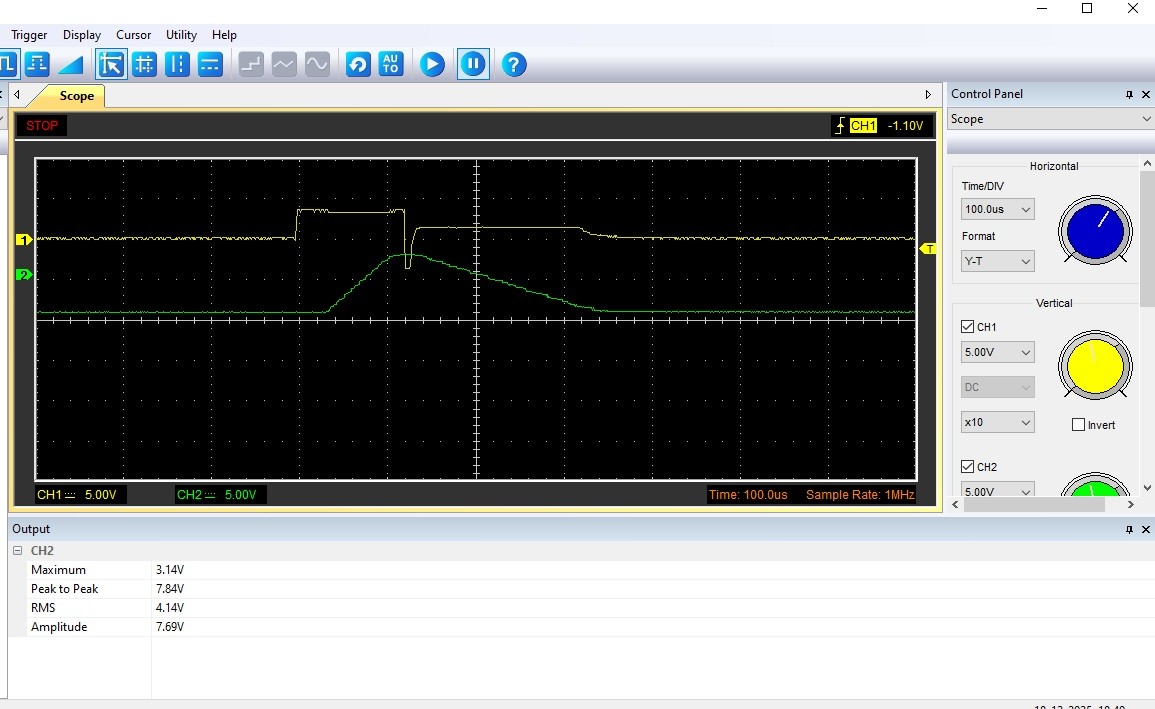Enable the Invert checkbox for CH1
Image resolution: width=1155 pixels, height=709 pixels.
1078,425
